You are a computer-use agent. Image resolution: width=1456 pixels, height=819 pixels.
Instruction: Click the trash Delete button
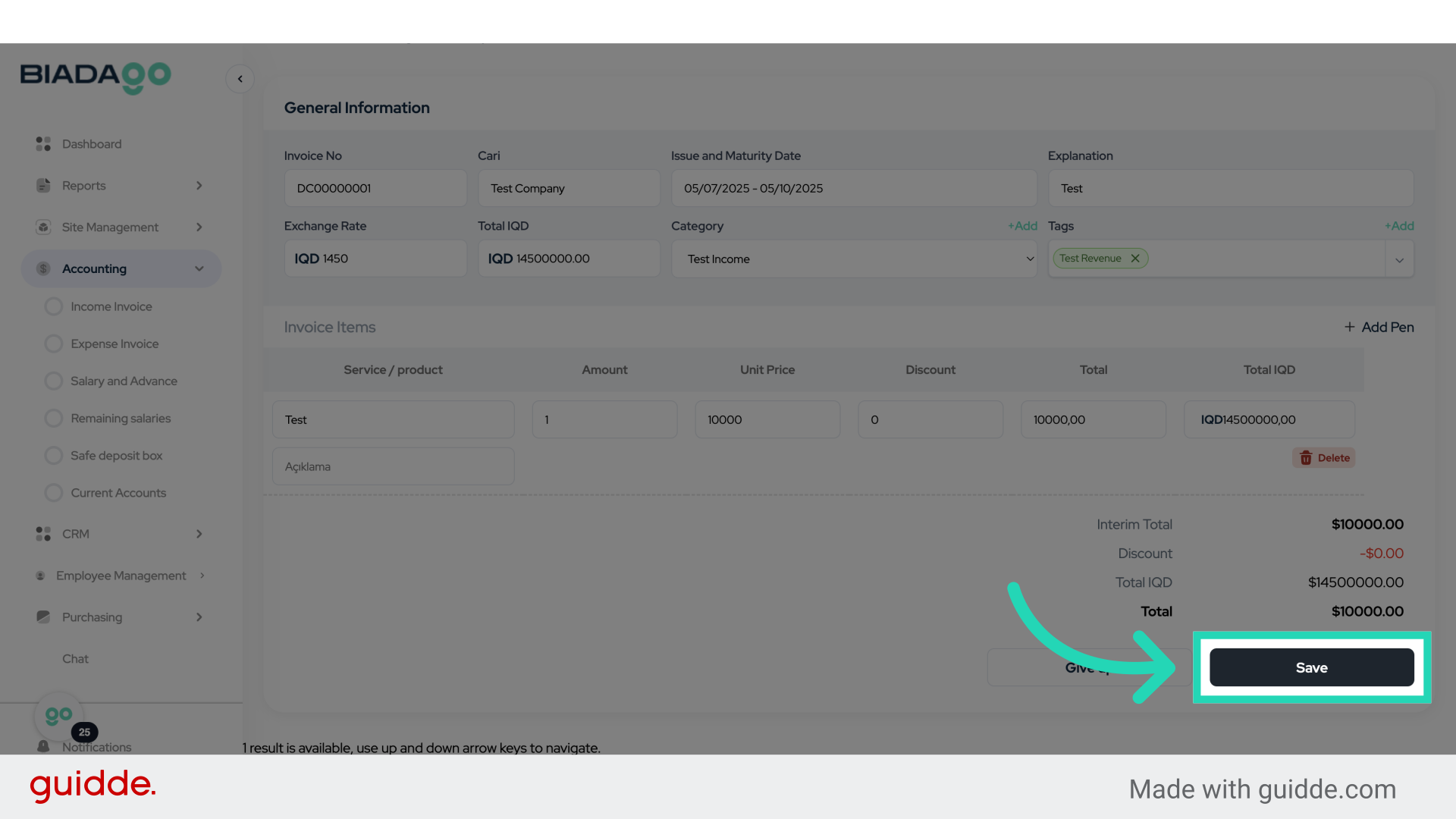(x=1324, y=458)
